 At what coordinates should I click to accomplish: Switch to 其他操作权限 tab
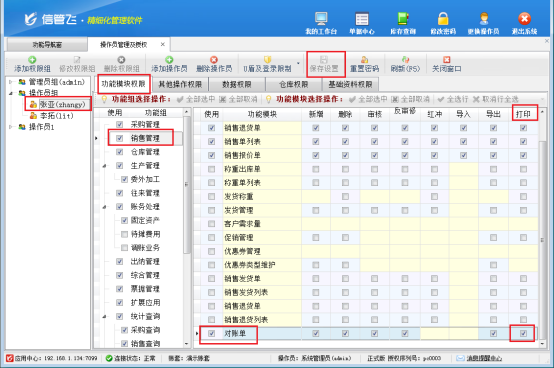tap(180, 84)
